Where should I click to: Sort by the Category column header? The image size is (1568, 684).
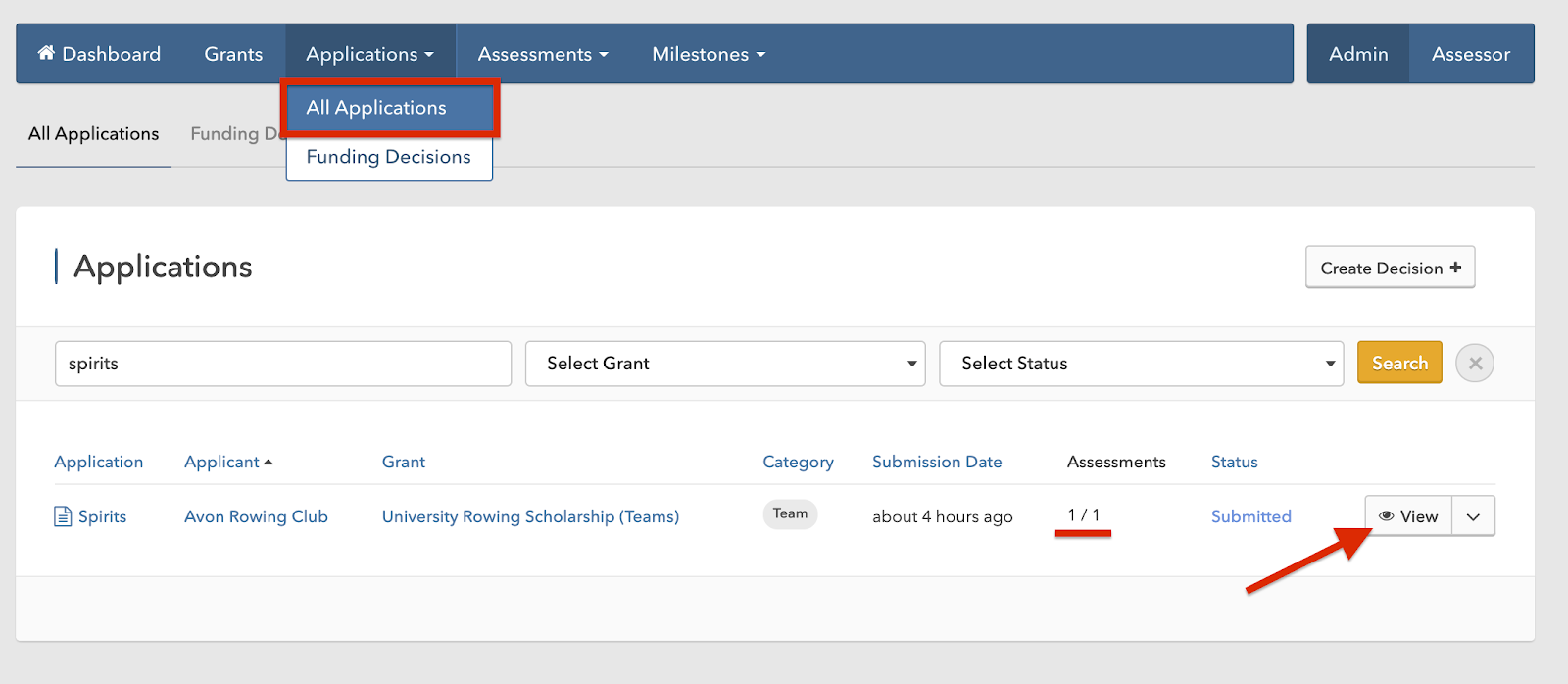pyautogui.click(x=798, y=462)
